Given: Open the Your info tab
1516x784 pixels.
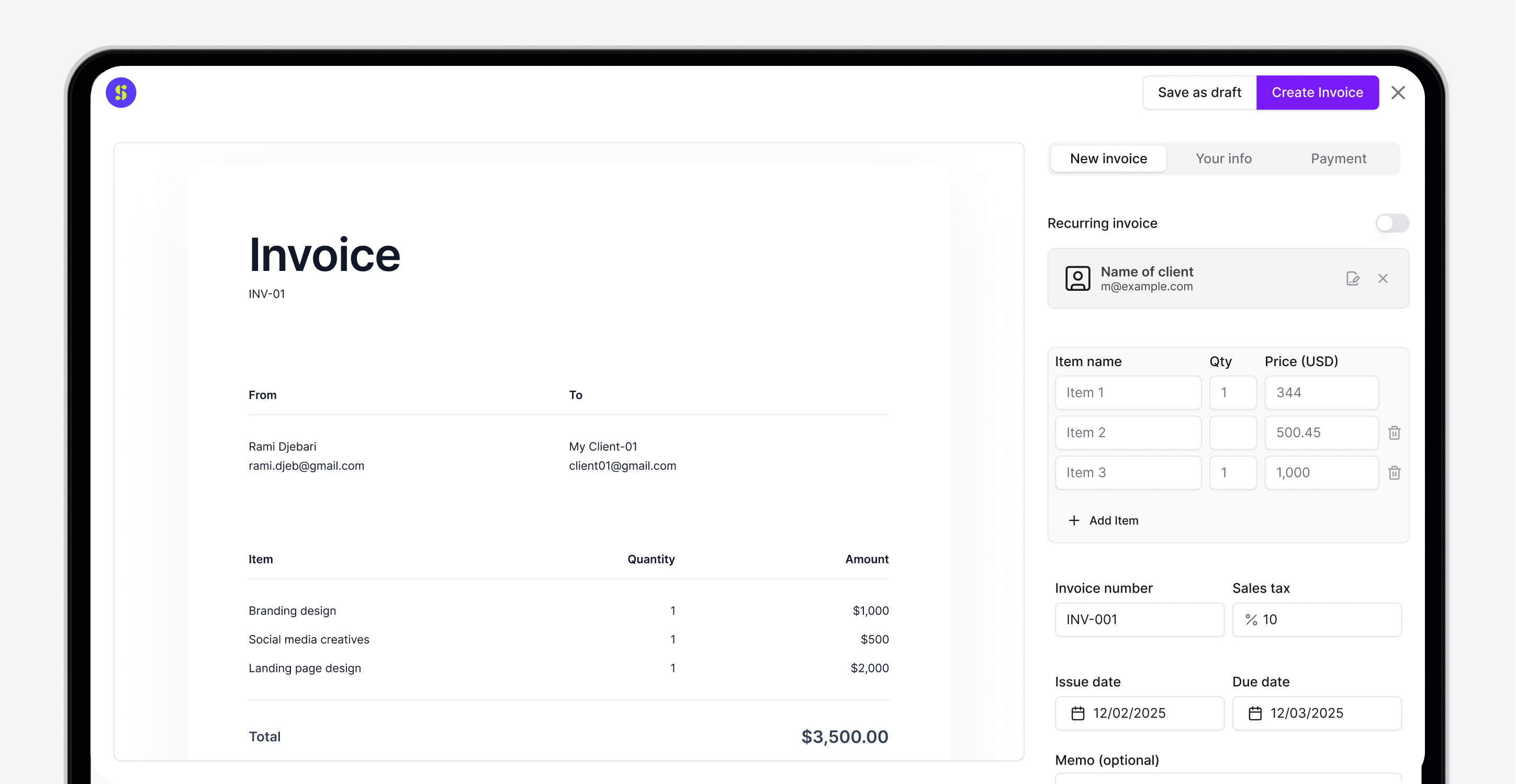Looking at the screenshot, I should pos(1223,158).
